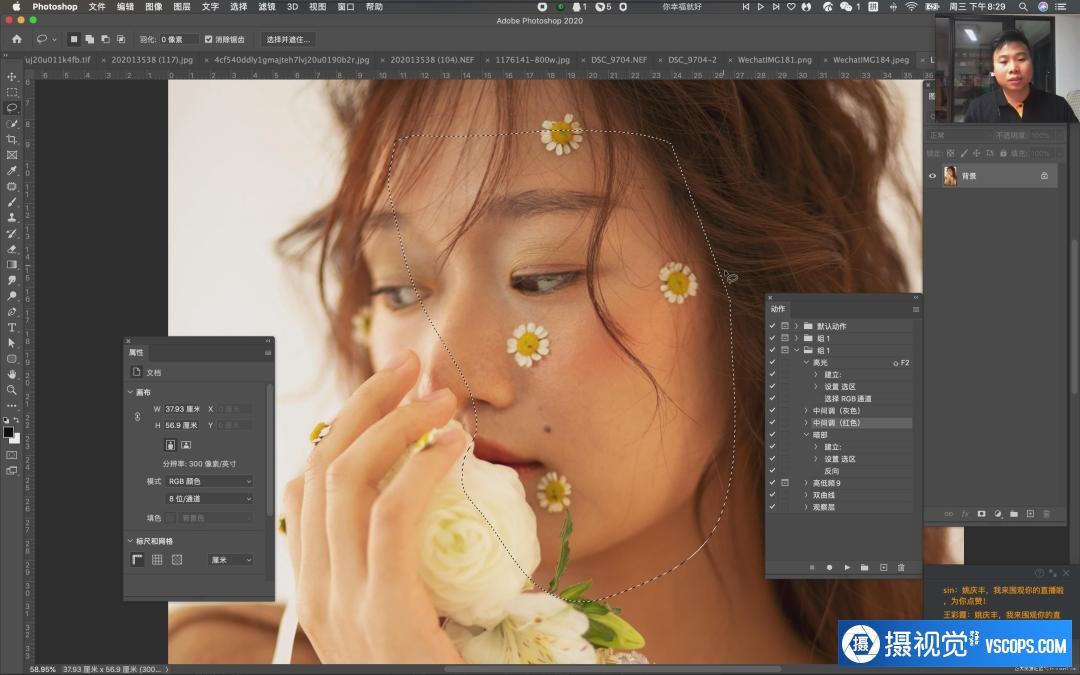Click the background color swatch in toolbar
Screen dimensions: 1080x675
[16, 439]
